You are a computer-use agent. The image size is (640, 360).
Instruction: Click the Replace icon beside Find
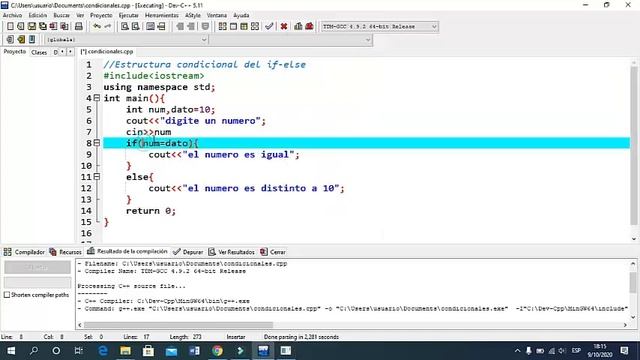(136, 27)
